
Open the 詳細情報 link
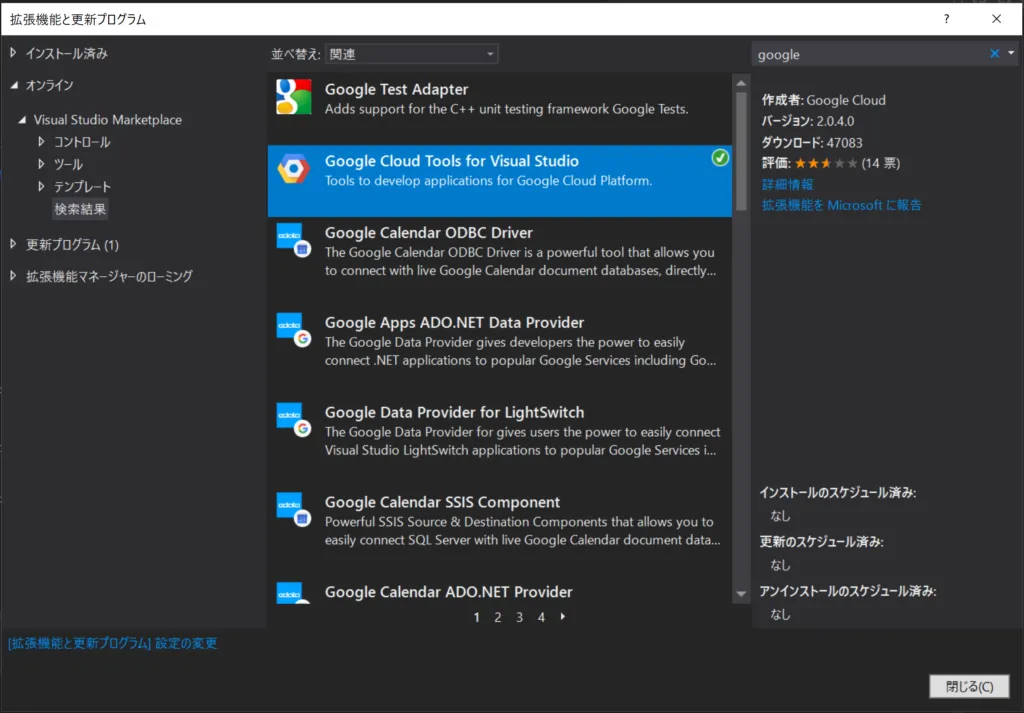point(788,184)
